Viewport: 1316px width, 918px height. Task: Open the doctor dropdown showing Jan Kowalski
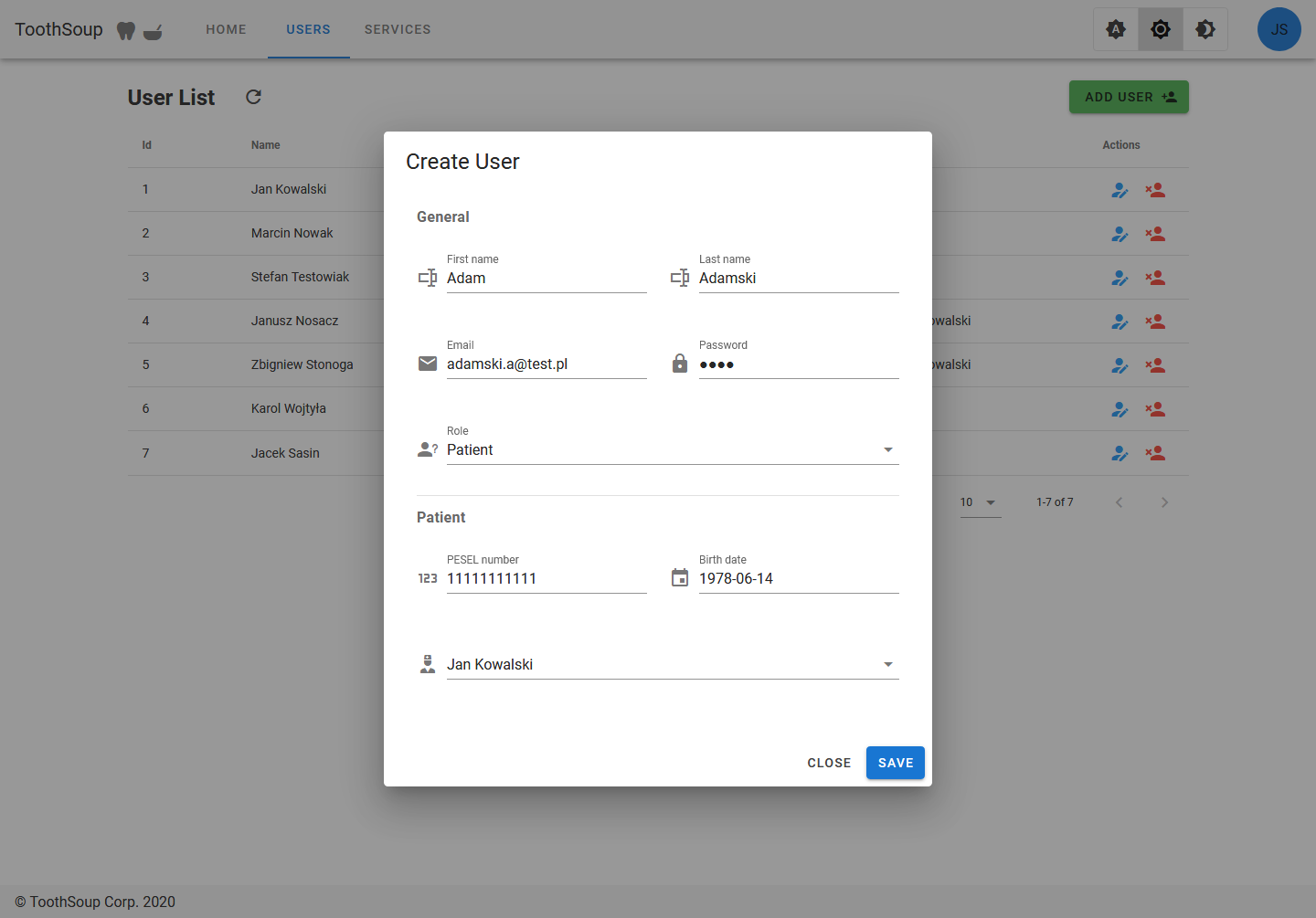pyautogui.click(x=673, y=664)
